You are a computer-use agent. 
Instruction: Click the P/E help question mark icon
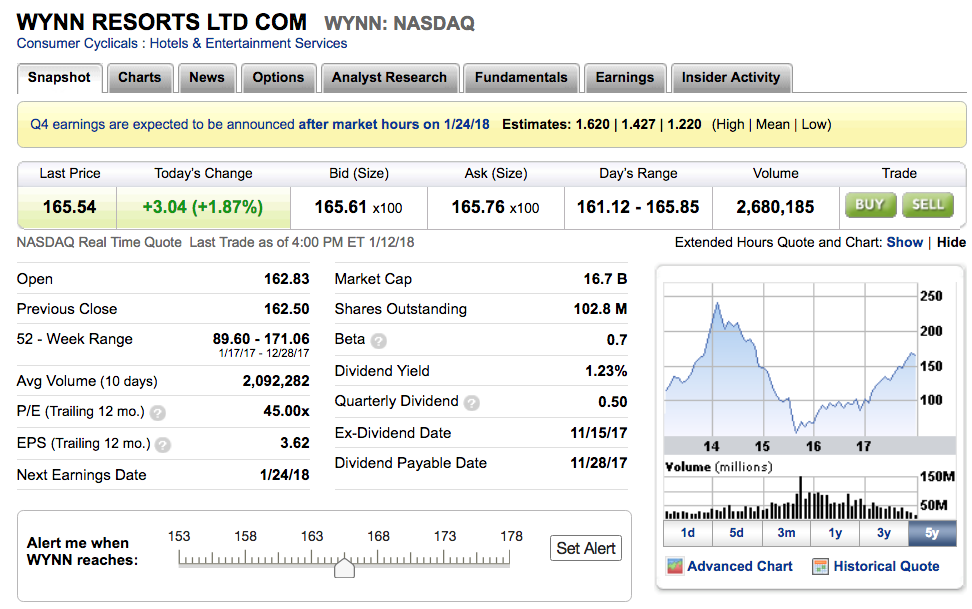click(x=158, y=413)
